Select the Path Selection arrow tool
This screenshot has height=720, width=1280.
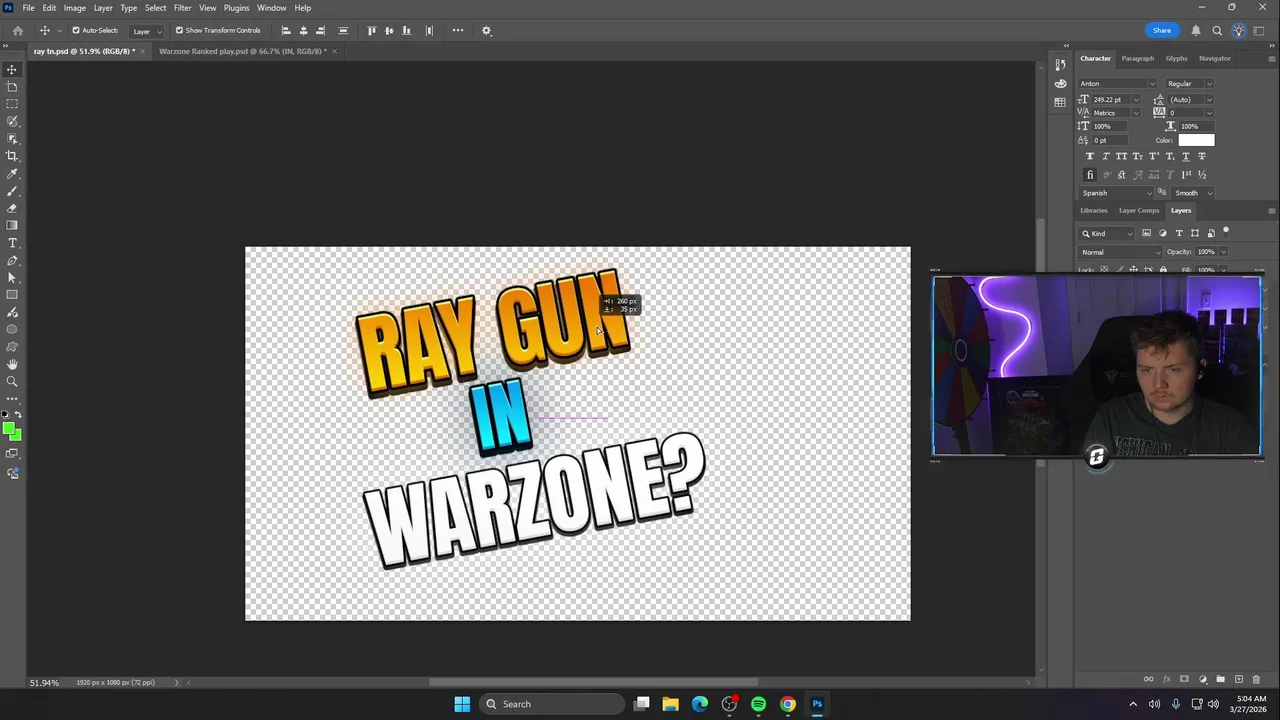tap(12, 278)
